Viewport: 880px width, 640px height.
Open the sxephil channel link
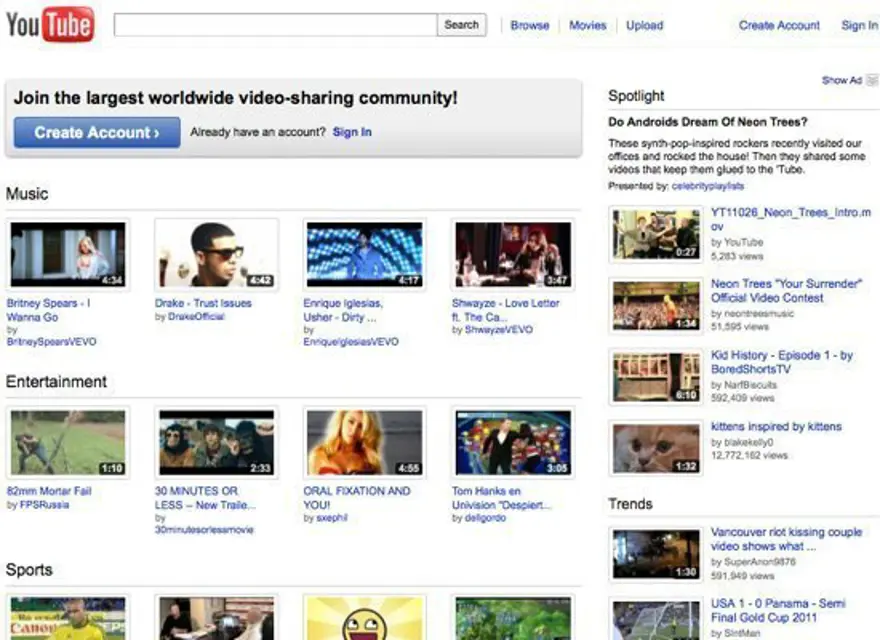[x=332, y=518]
